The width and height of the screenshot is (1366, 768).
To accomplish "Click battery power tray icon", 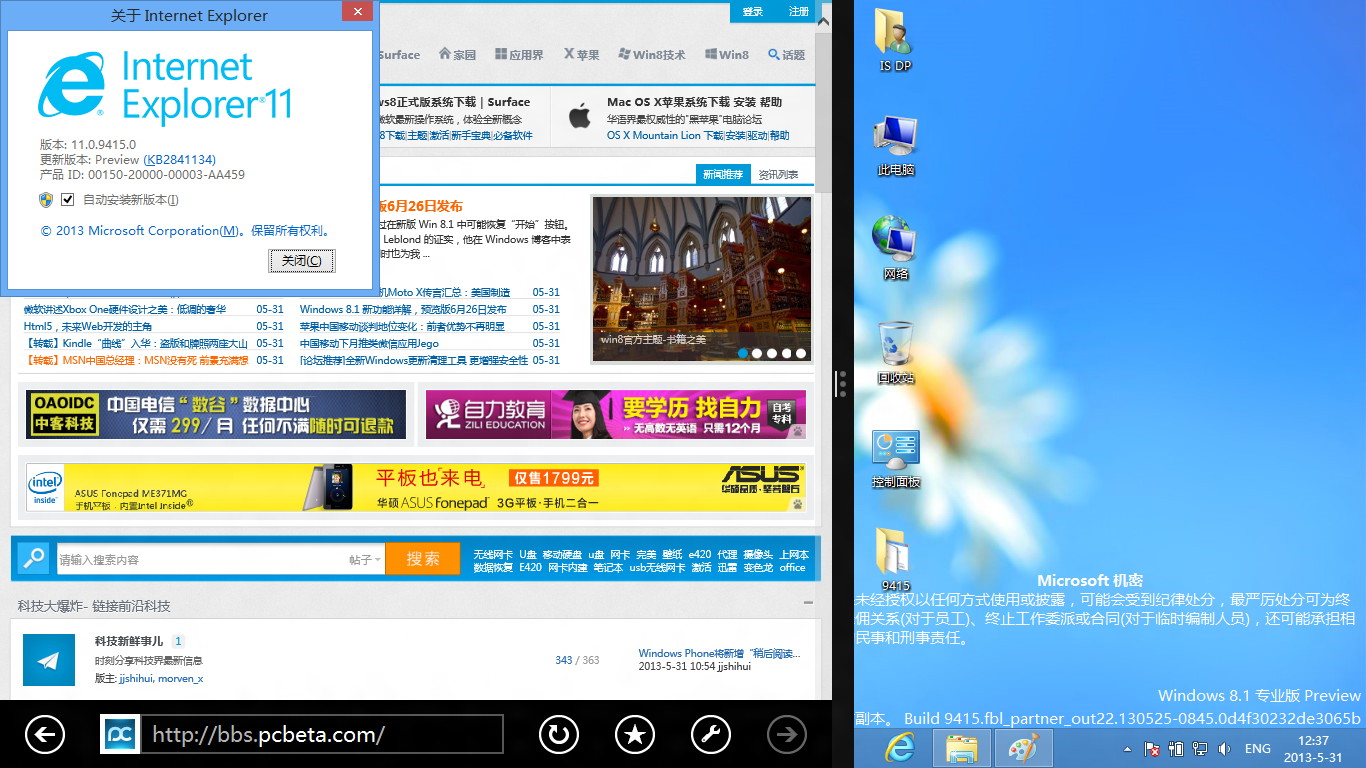I will point(1175,749).
